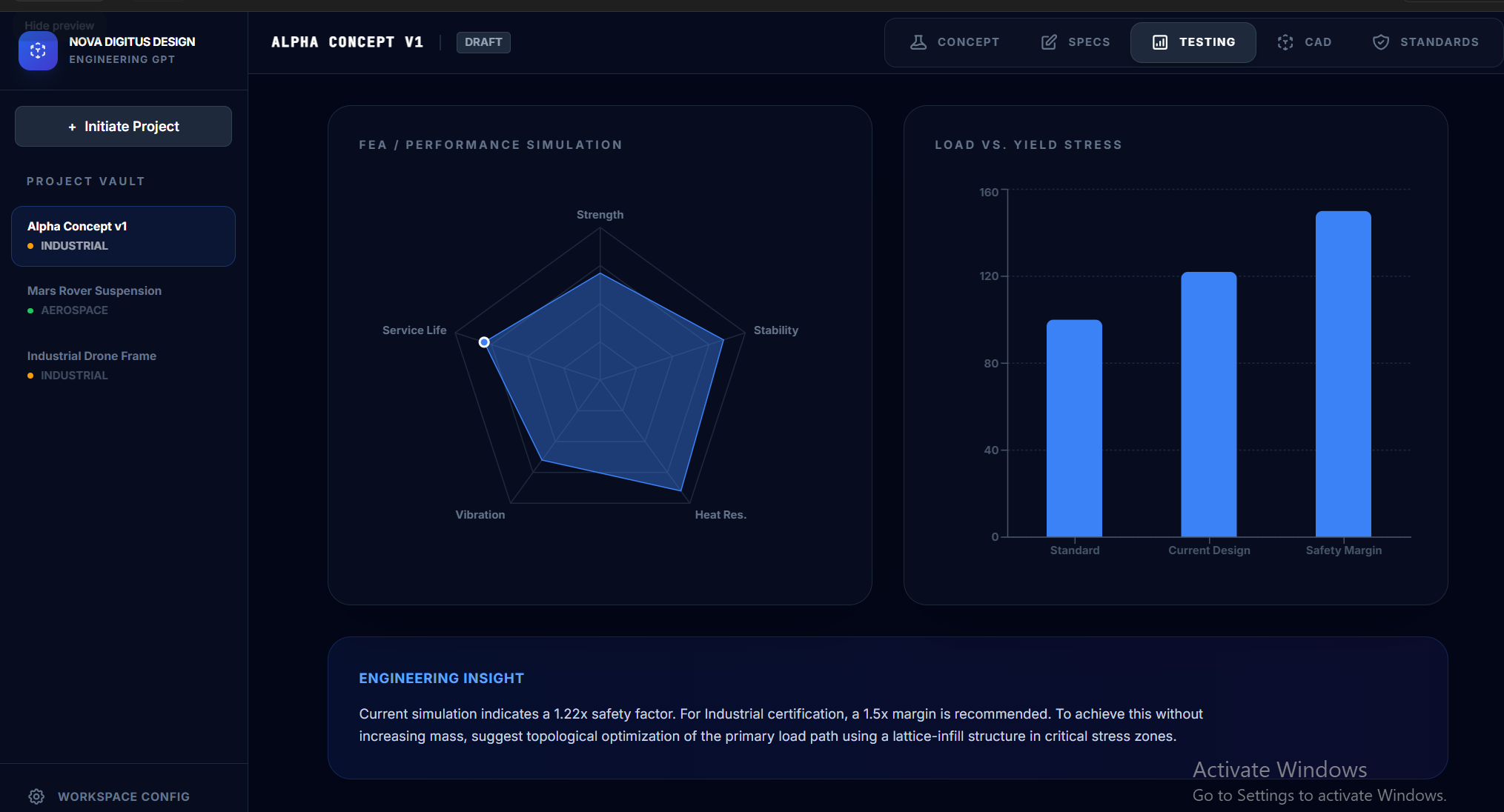Click the CAD cube icon
The image size is (1504, 812).
click(1285, 42)
